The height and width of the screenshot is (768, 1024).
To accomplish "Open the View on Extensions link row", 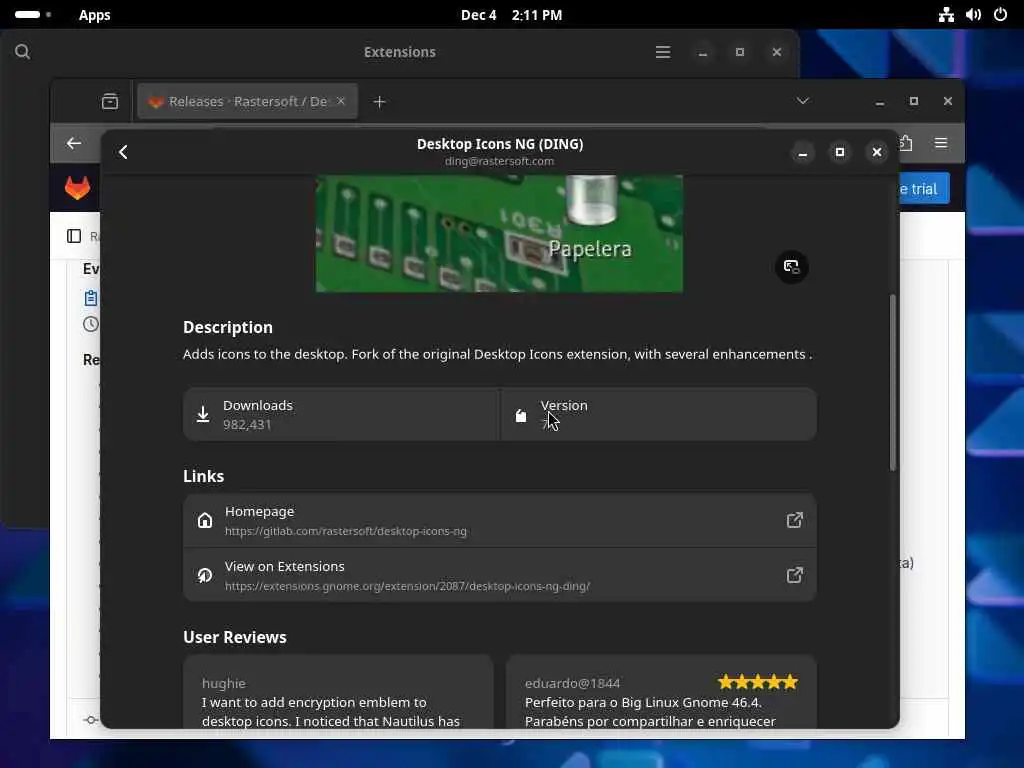I will pos(500,575).
